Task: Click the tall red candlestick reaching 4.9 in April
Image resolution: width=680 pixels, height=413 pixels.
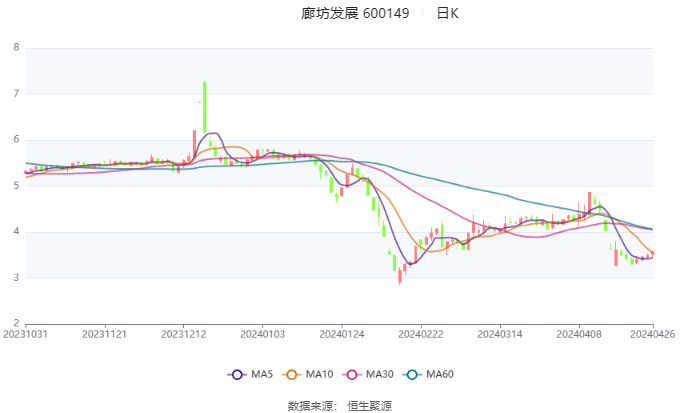Action: (x=589, y=202)
